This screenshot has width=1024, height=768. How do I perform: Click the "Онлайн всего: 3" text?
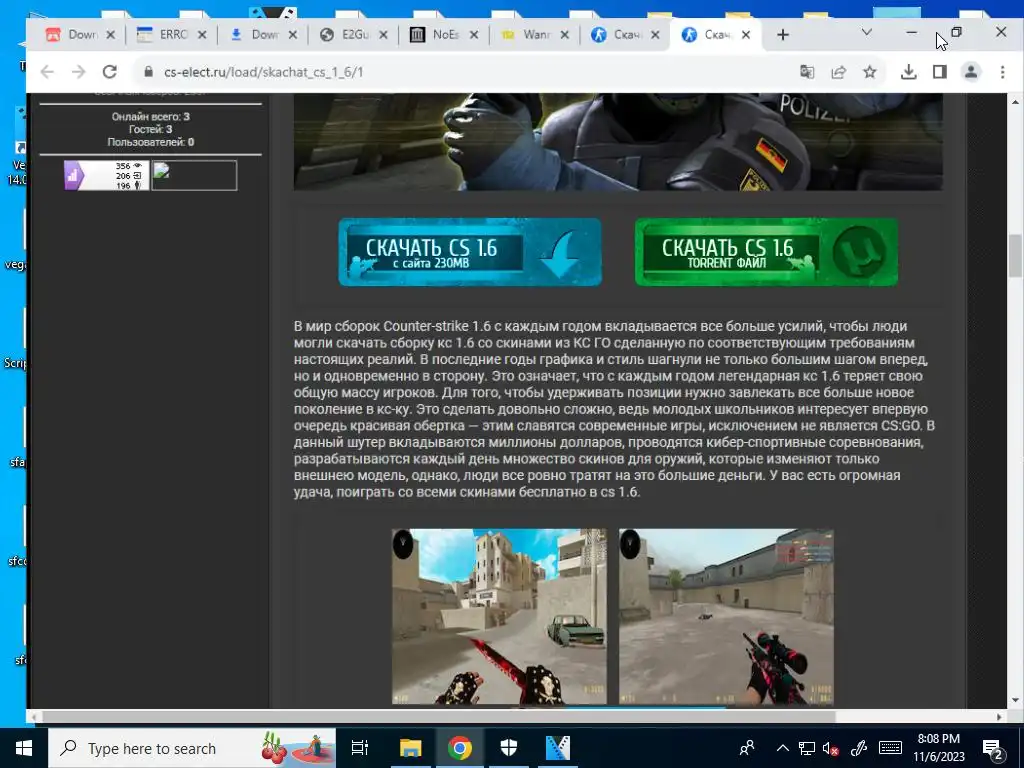(150, 117)
